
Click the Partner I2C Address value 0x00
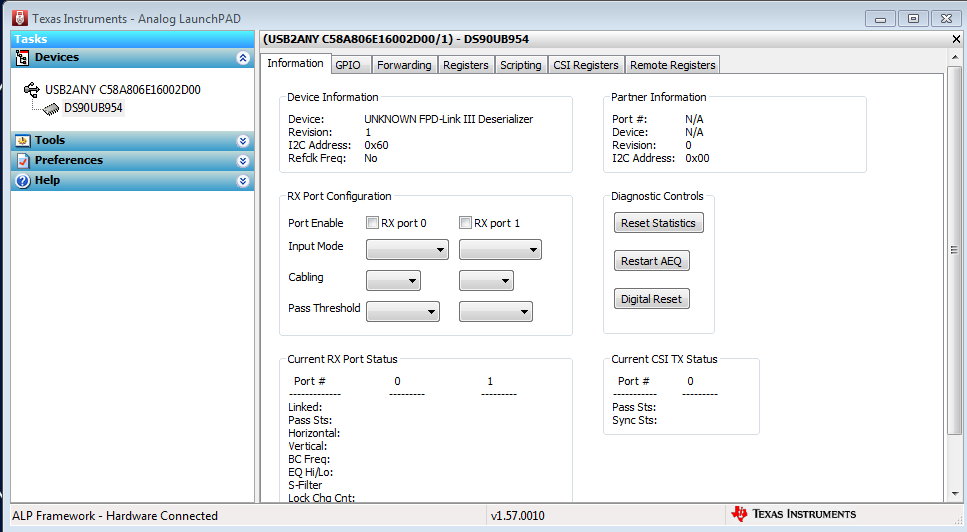pyautogui.click(x=697, y=158)
